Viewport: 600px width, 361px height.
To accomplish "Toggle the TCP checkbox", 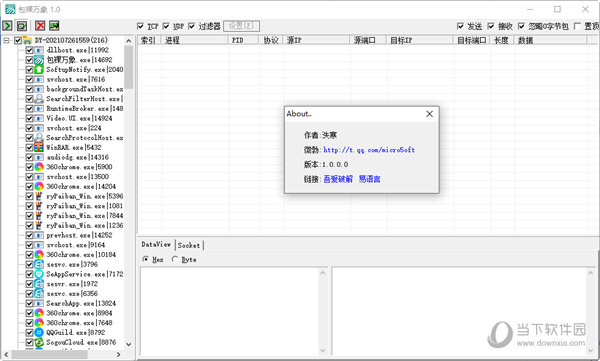I will (x=140, y=26).
